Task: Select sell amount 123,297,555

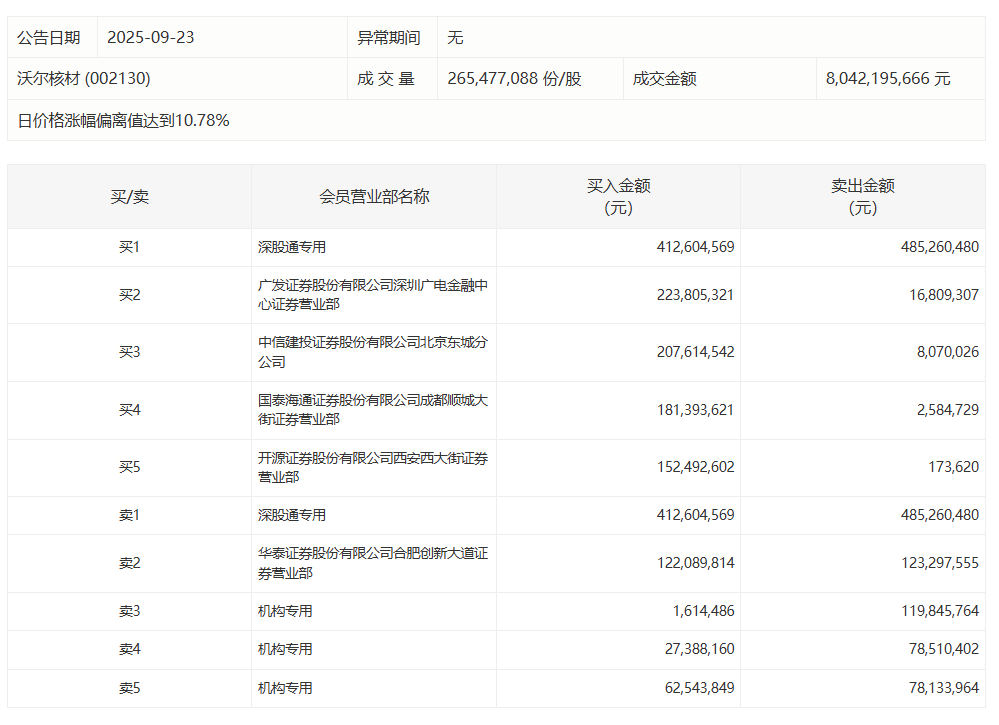Action: tap(940, 563)
